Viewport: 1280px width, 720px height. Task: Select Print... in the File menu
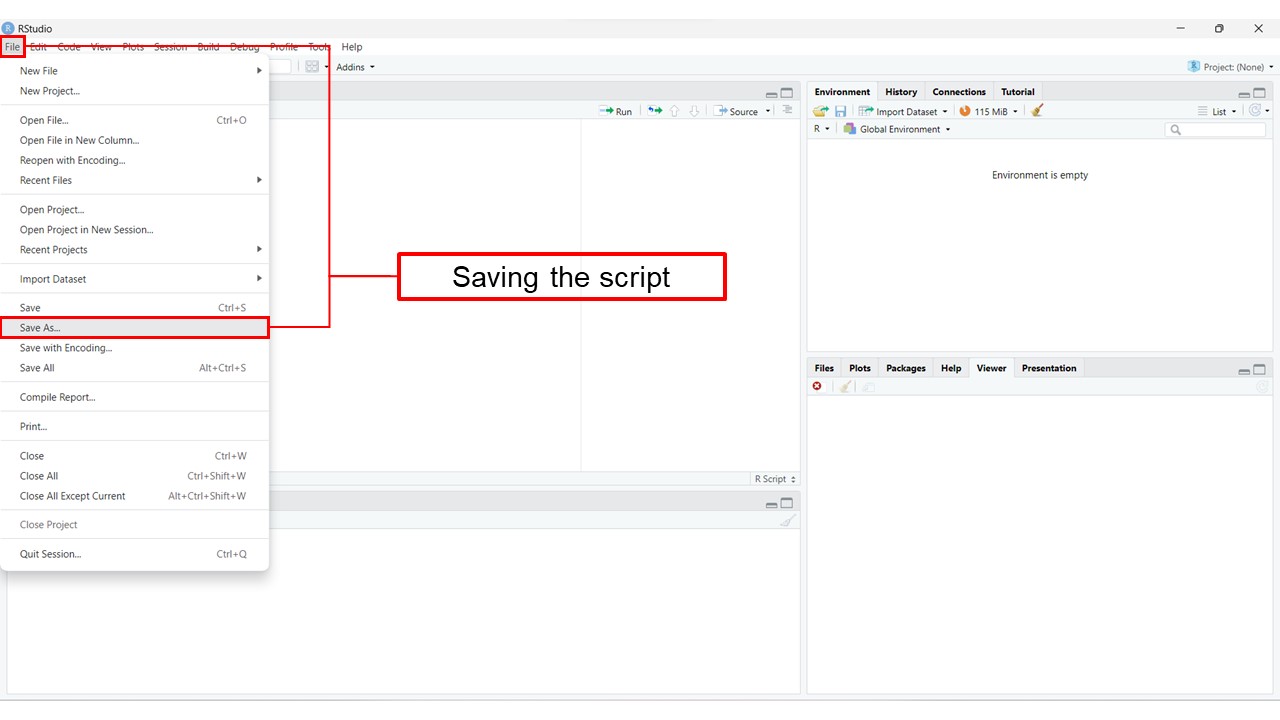coord(134,427)
